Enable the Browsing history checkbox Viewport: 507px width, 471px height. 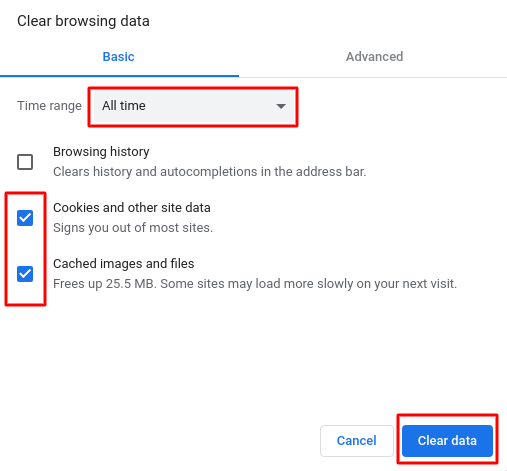coord(25,162)
